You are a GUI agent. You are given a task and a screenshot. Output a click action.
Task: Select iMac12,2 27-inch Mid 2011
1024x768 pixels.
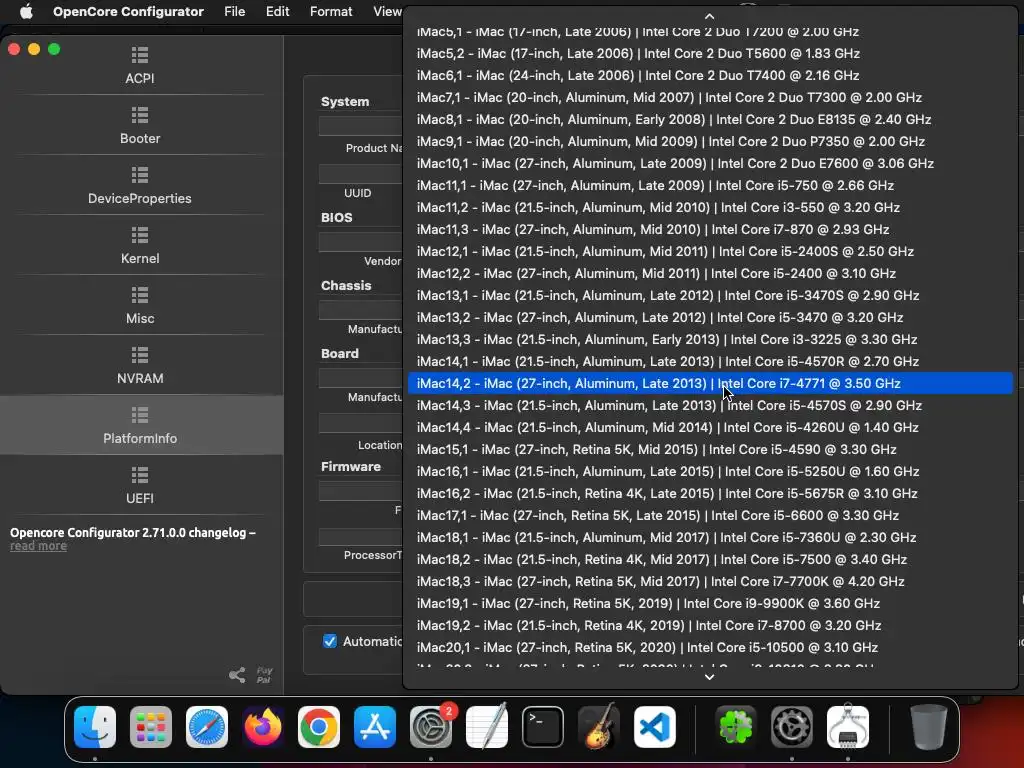point(710,273)
